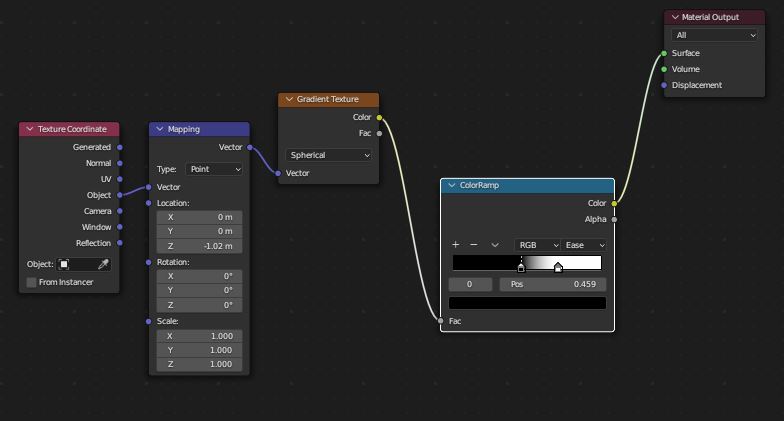The height and width of the screenshot is (421, 784).
Task: Remove the active ColorRamp color stop
Action: click(x=474, y=245)
